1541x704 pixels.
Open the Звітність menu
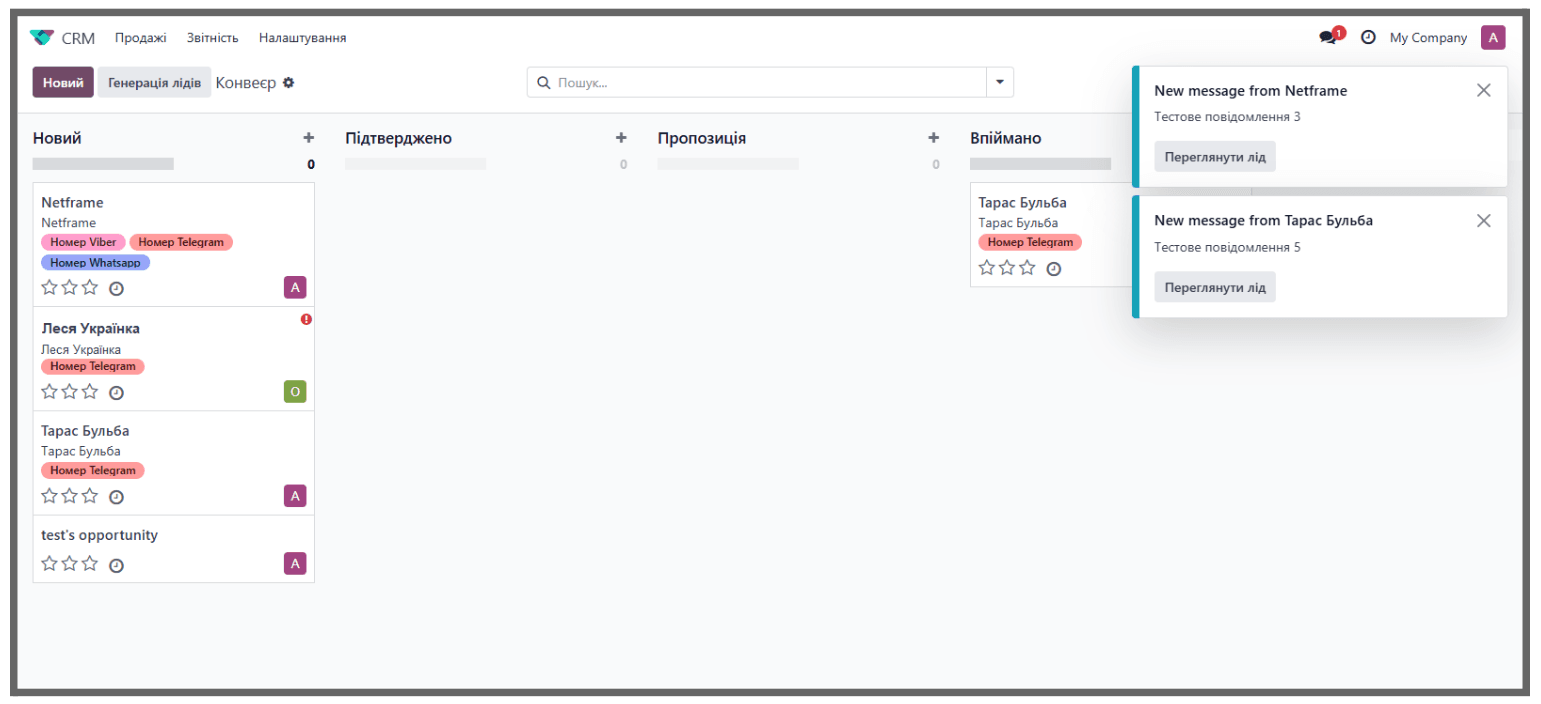coord(213,38)
